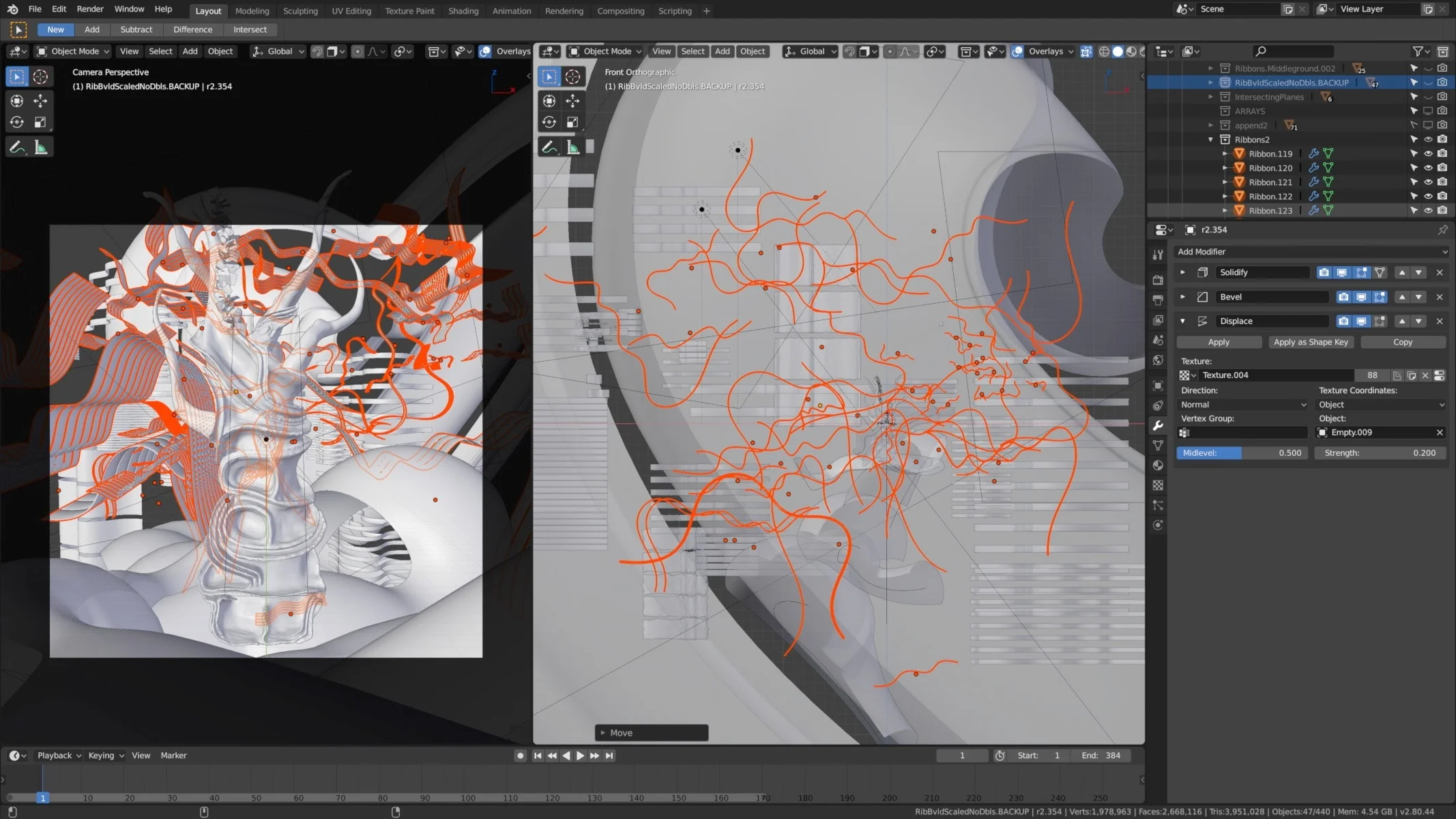Pin the properties editor context
Image resolution: width=1456 pixels, height=819 pixels.
coord(1442,230)
